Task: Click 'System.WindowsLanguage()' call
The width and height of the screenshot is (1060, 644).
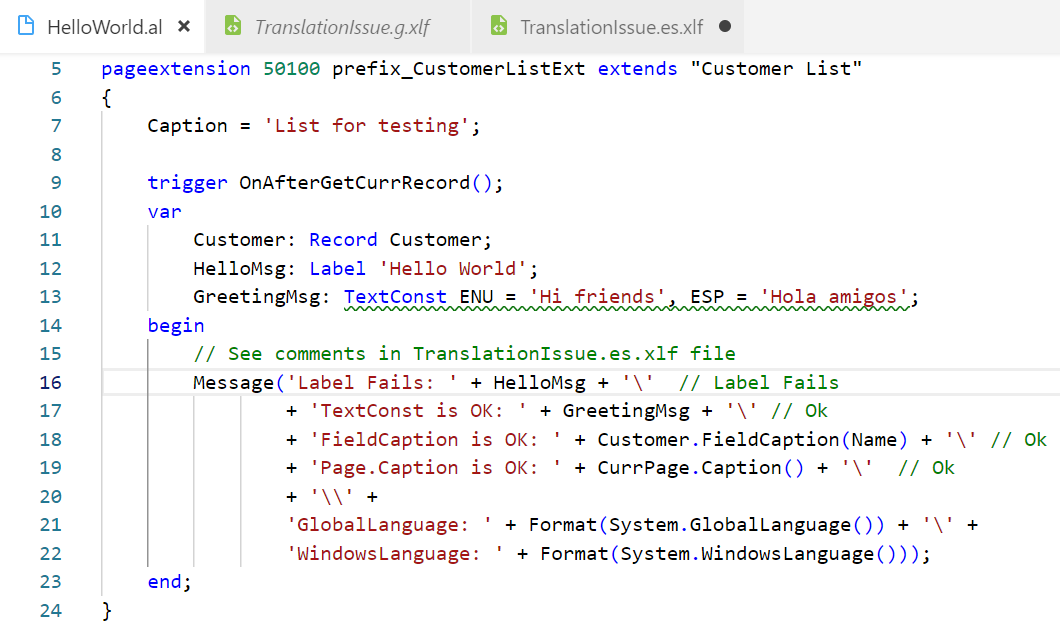Action: click(x=758, y=554)
